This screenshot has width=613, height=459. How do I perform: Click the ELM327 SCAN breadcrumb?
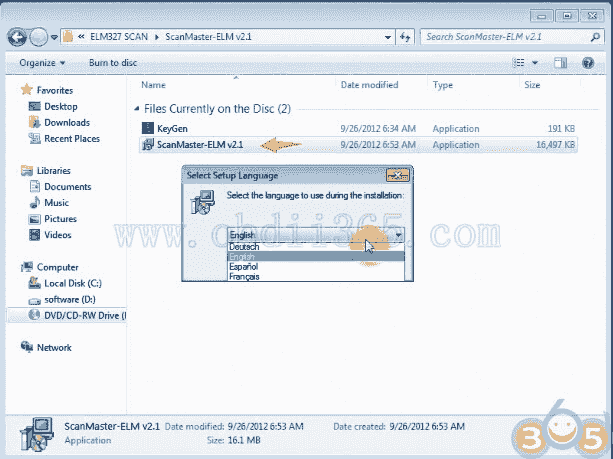(x=119, y=37)
